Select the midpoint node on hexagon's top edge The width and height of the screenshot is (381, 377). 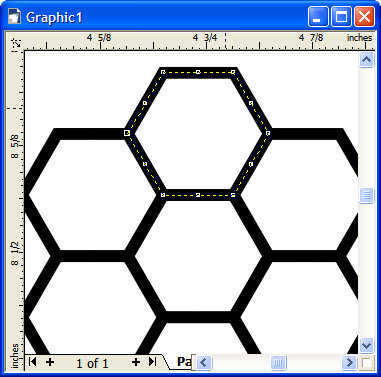pyautogui.click(x=198, y=72)
